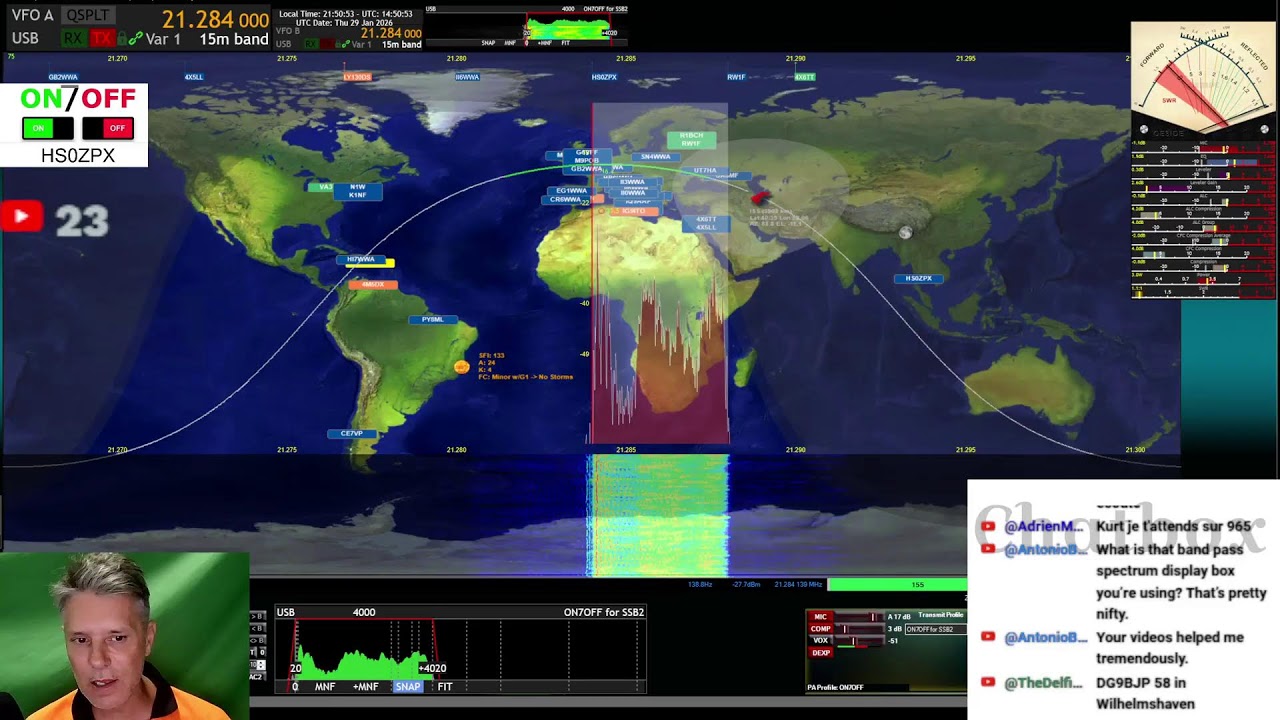Adjust the VOX threshold slider

tap(859, 640)
